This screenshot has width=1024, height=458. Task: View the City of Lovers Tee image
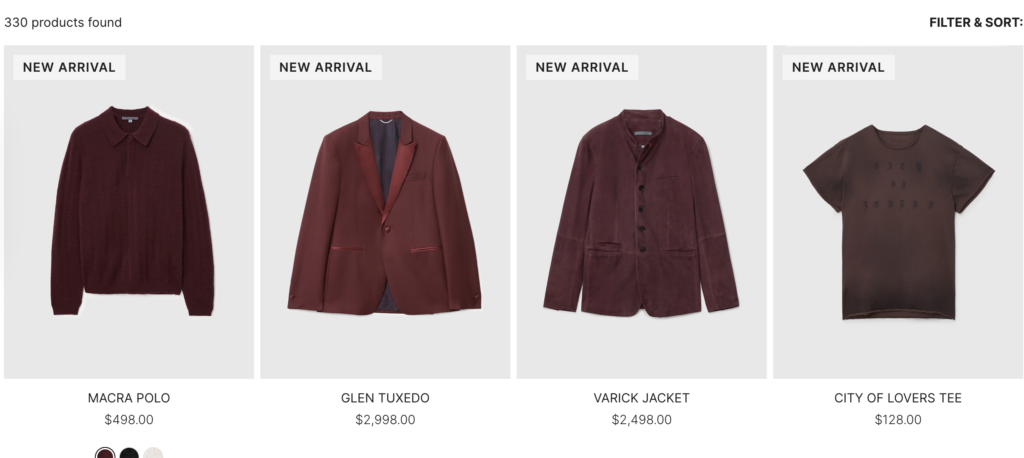tap(898, 212)
